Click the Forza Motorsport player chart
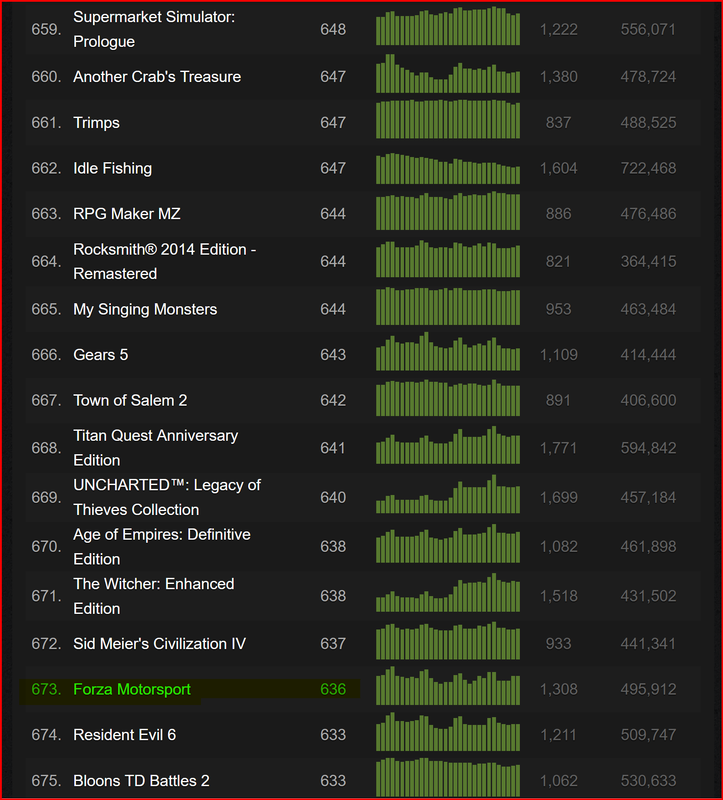Viewport: 723px width, 800px height. 448,686
